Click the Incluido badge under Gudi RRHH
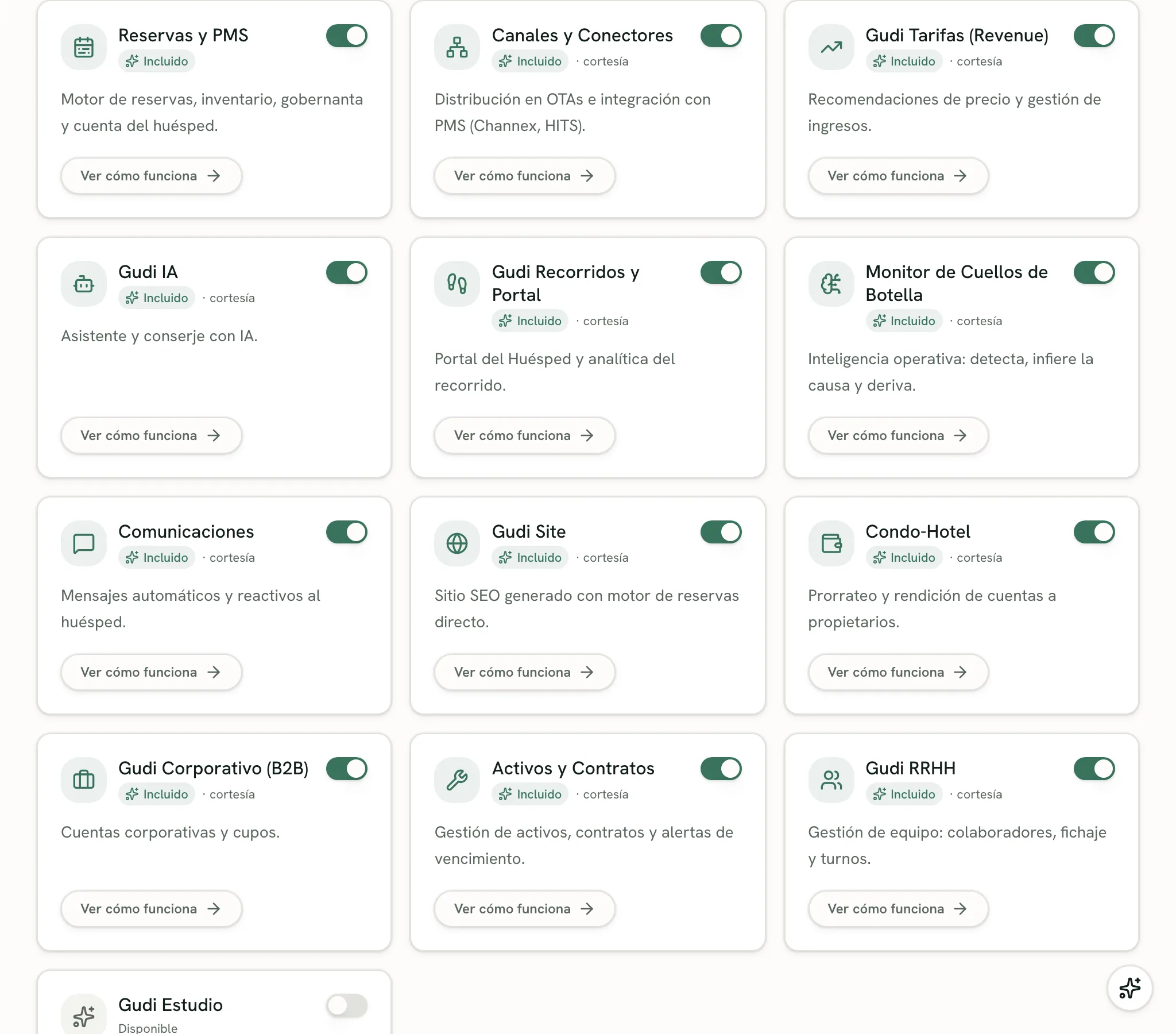The width and height of the screenshot is (1176, 1034). [x=904, y=794]
